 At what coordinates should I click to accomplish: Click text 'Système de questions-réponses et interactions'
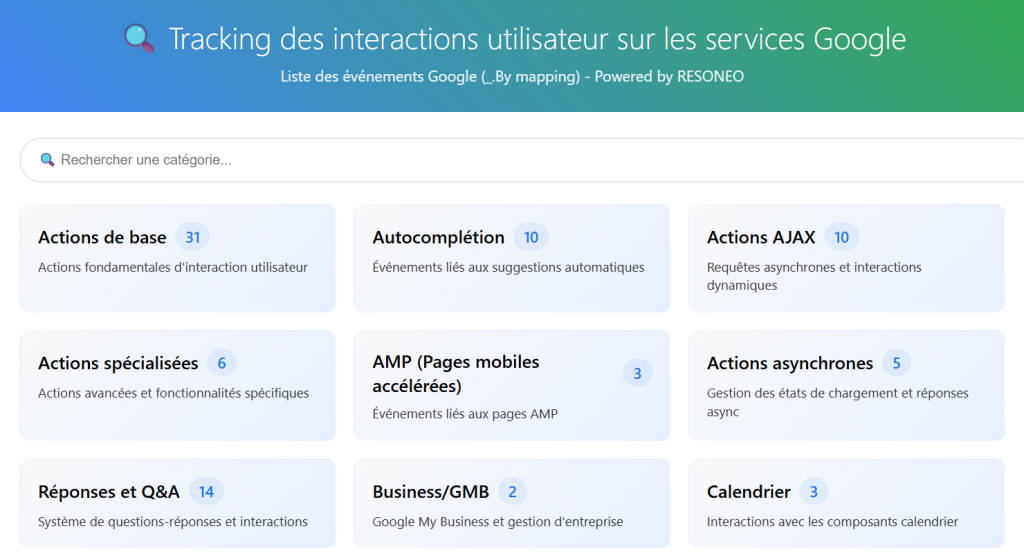[x=173, y=521]
